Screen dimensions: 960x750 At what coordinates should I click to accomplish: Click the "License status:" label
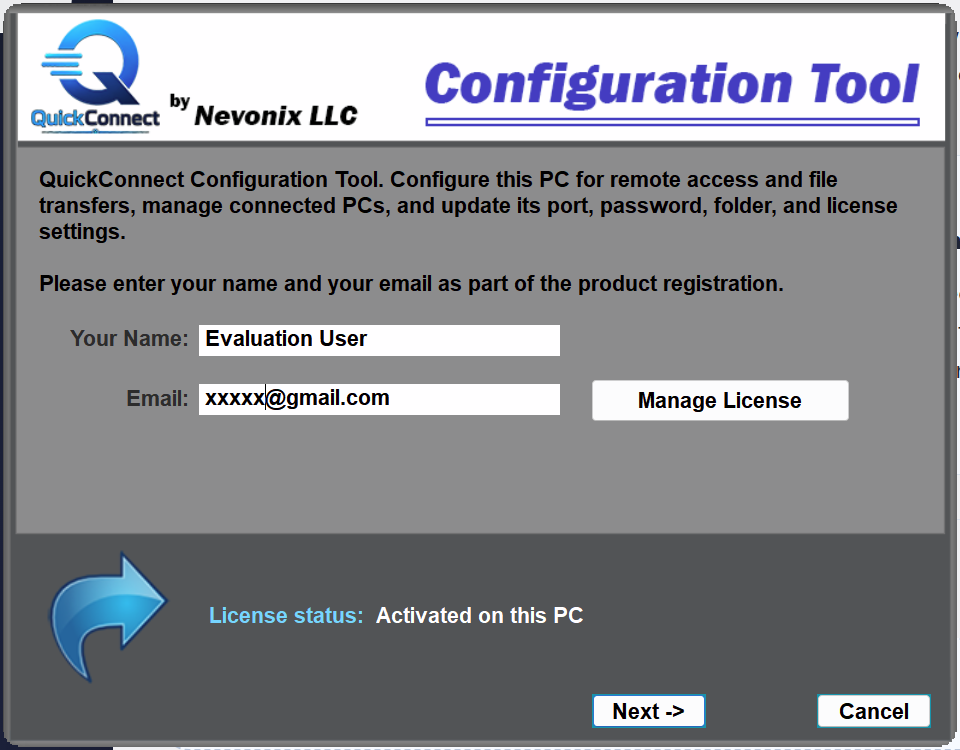click(x=286, y=615)
